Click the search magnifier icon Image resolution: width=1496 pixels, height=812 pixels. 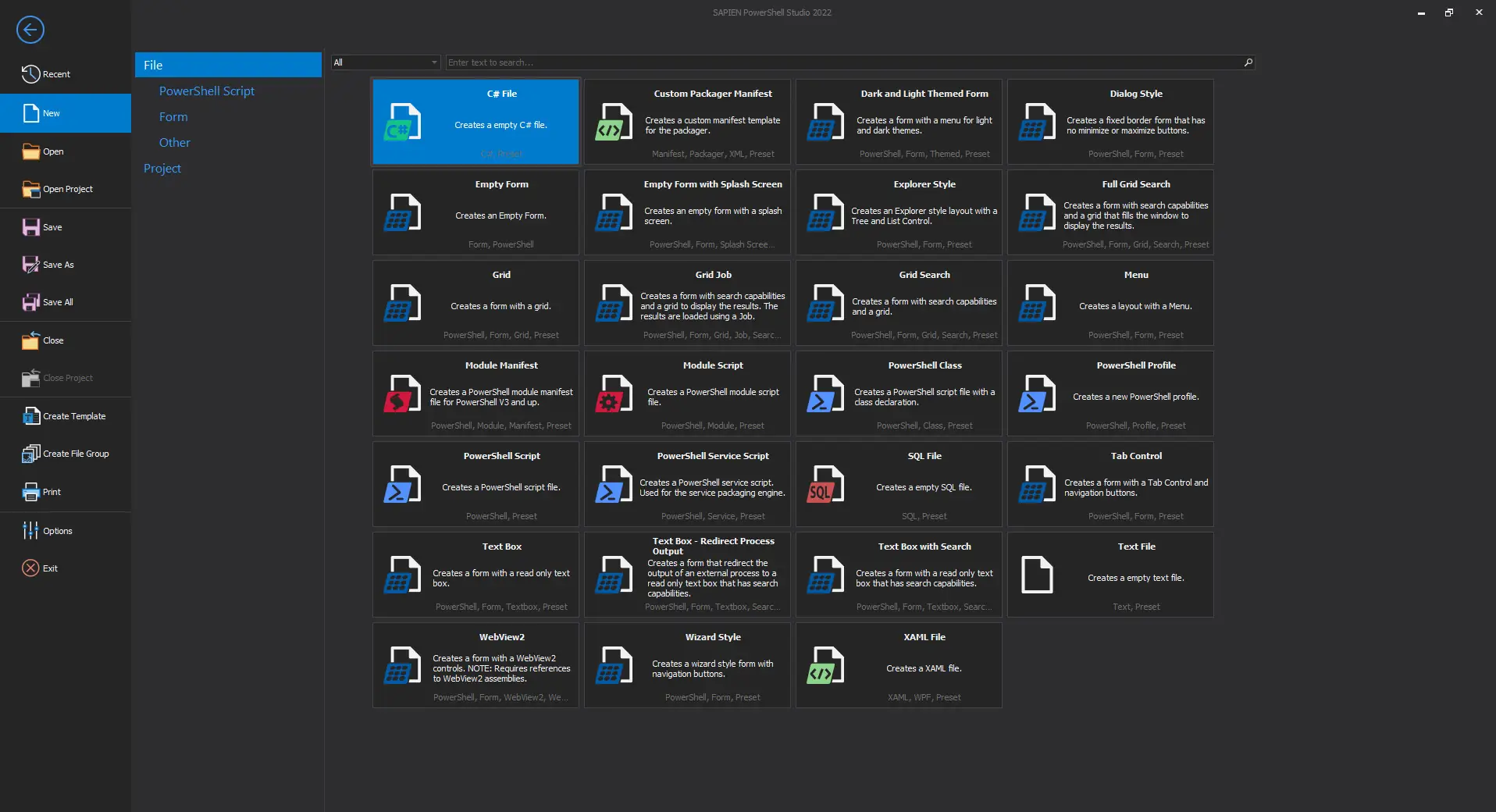point(1248,62)
